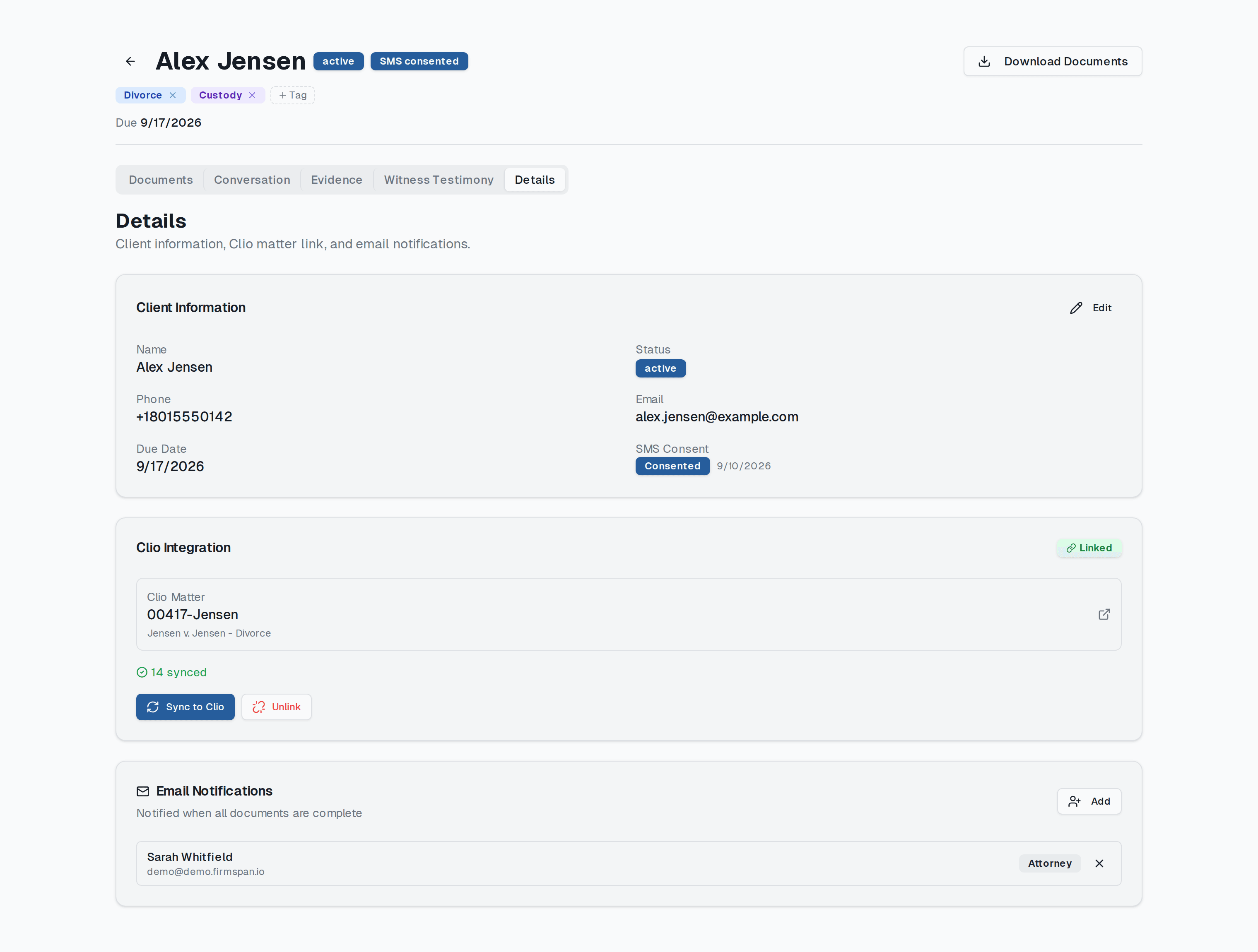Viewport: 1258px width, 952px height.
Task: Add a new tag with + Tag
Action: coord(292,95)
